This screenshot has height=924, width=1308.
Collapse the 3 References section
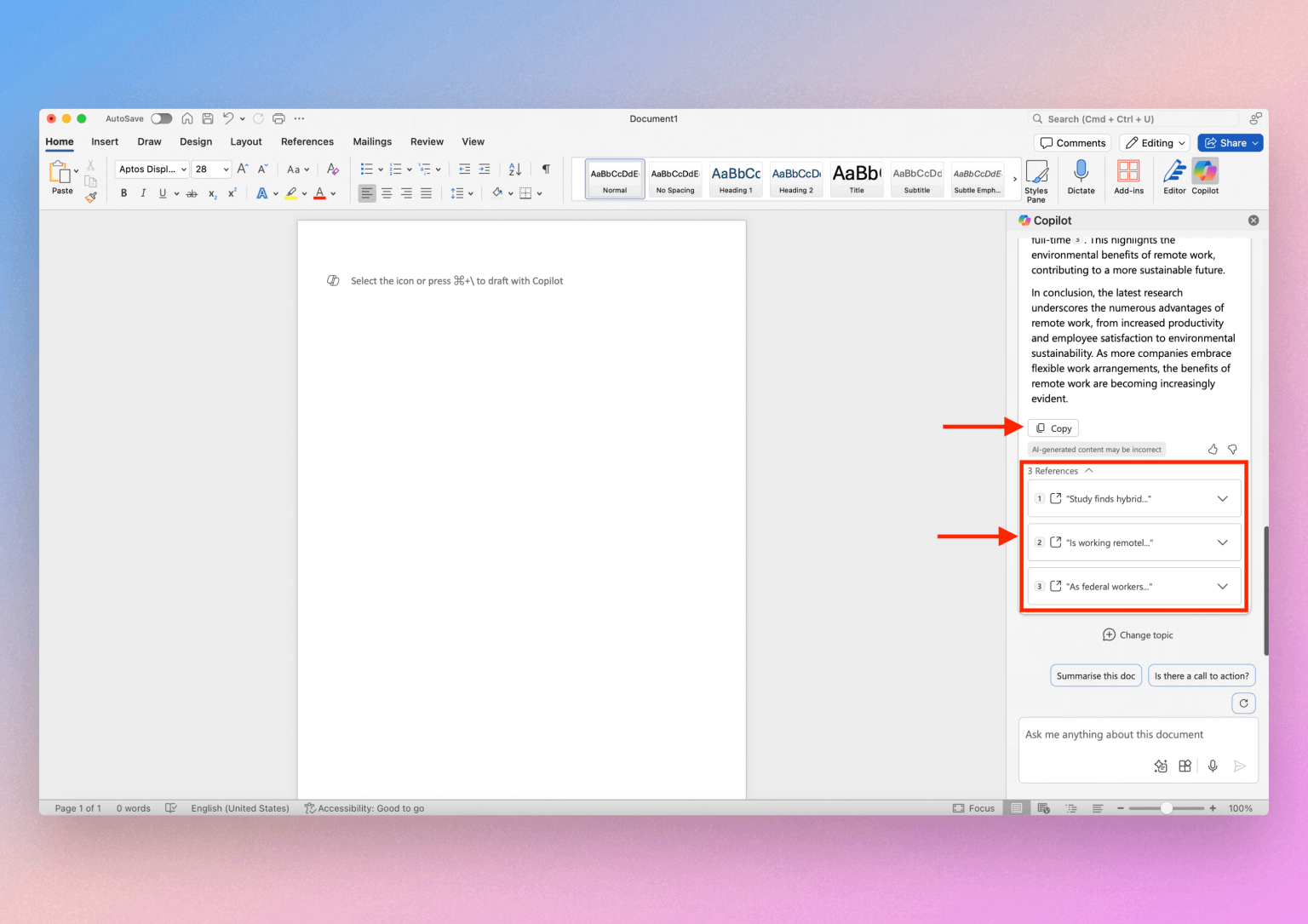coord(1089,470)
